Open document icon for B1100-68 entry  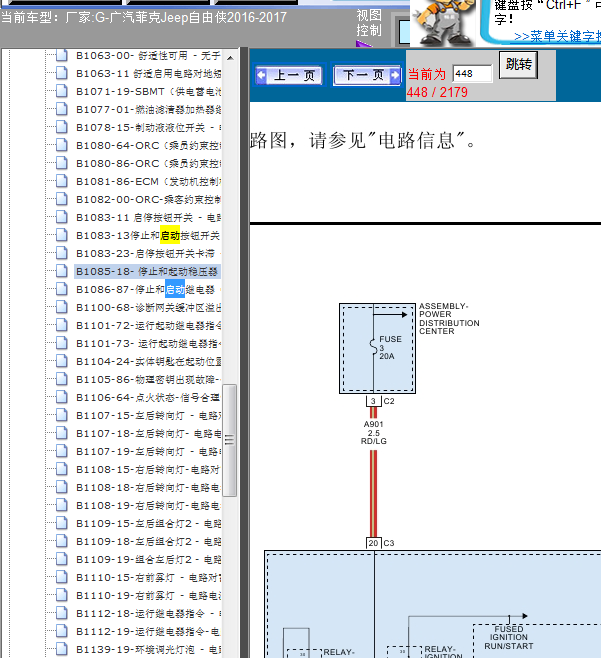(x=62, y=308)
